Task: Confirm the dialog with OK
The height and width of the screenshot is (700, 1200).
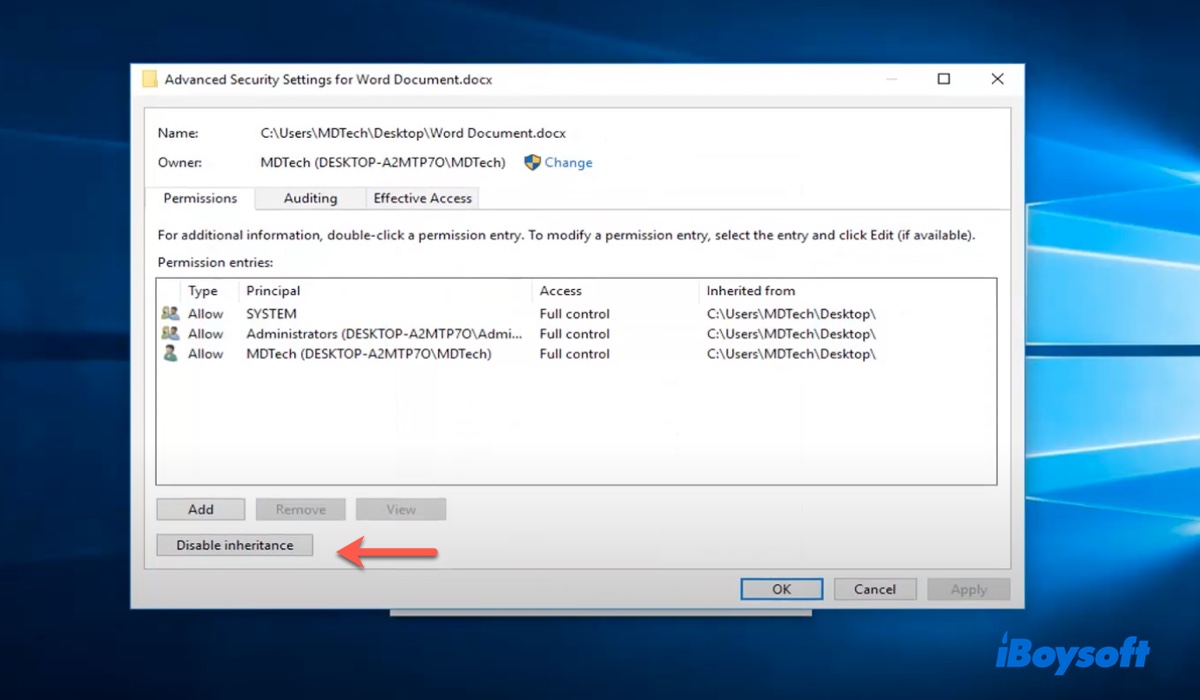Action: pyautogui.click(x=781, y=589)
